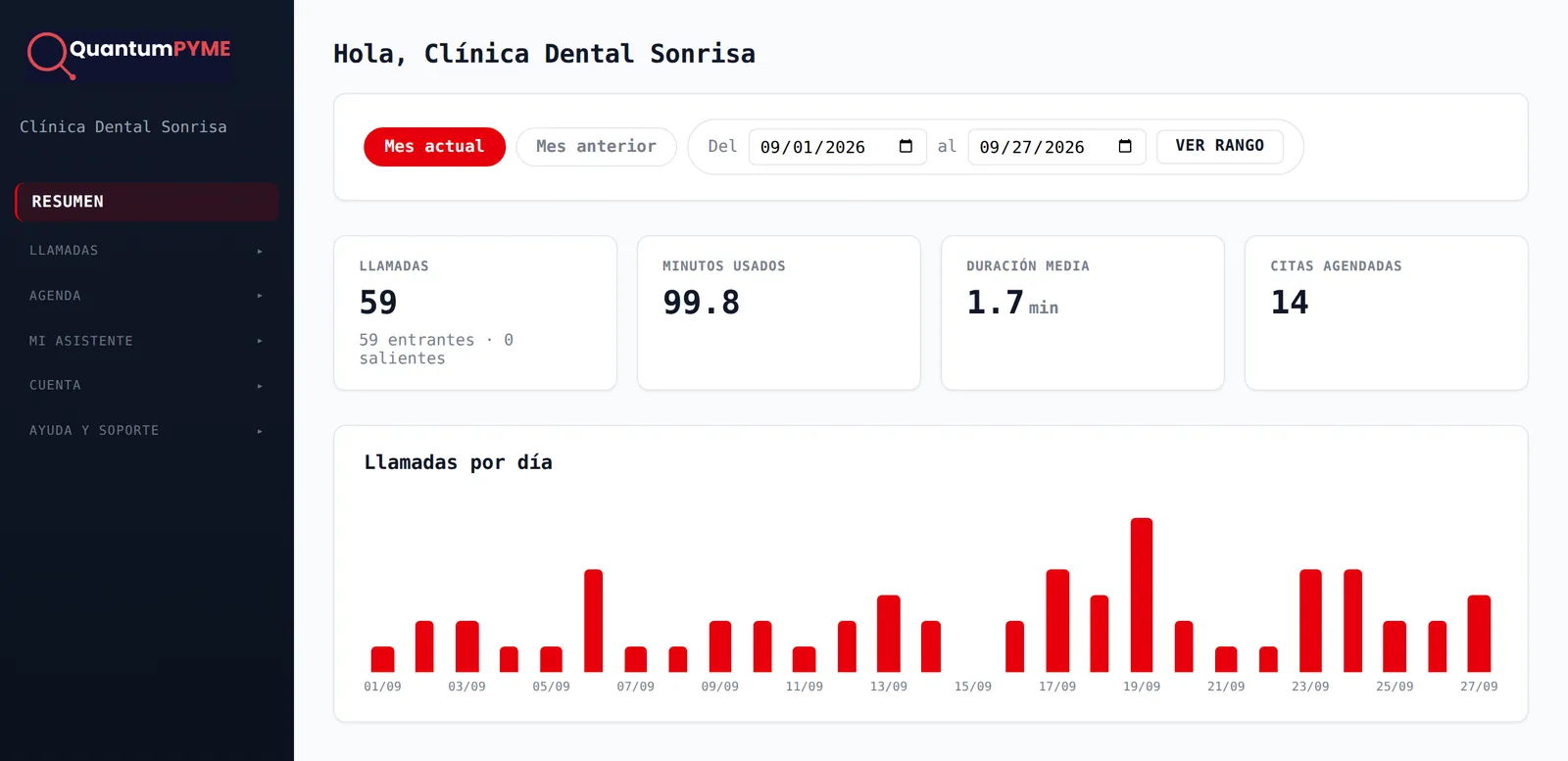Click the sidebar Clínica Dental Sonrisa name

pyautogui.click(x=123, y=127)
